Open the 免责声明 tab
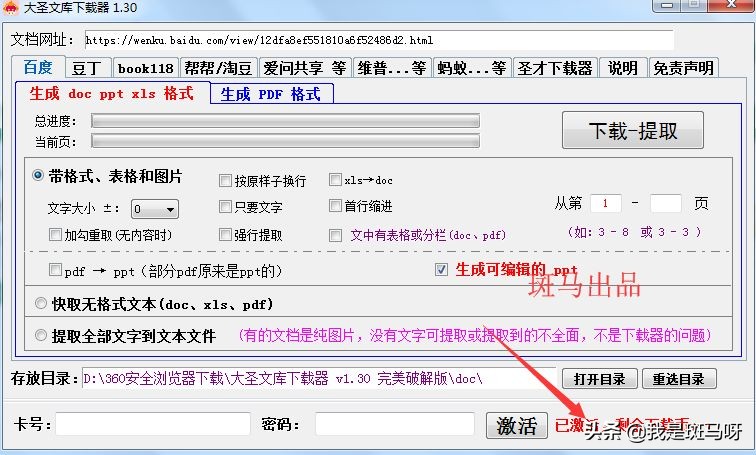Screen dimensions: 756x455 click(x=683, y=68)
